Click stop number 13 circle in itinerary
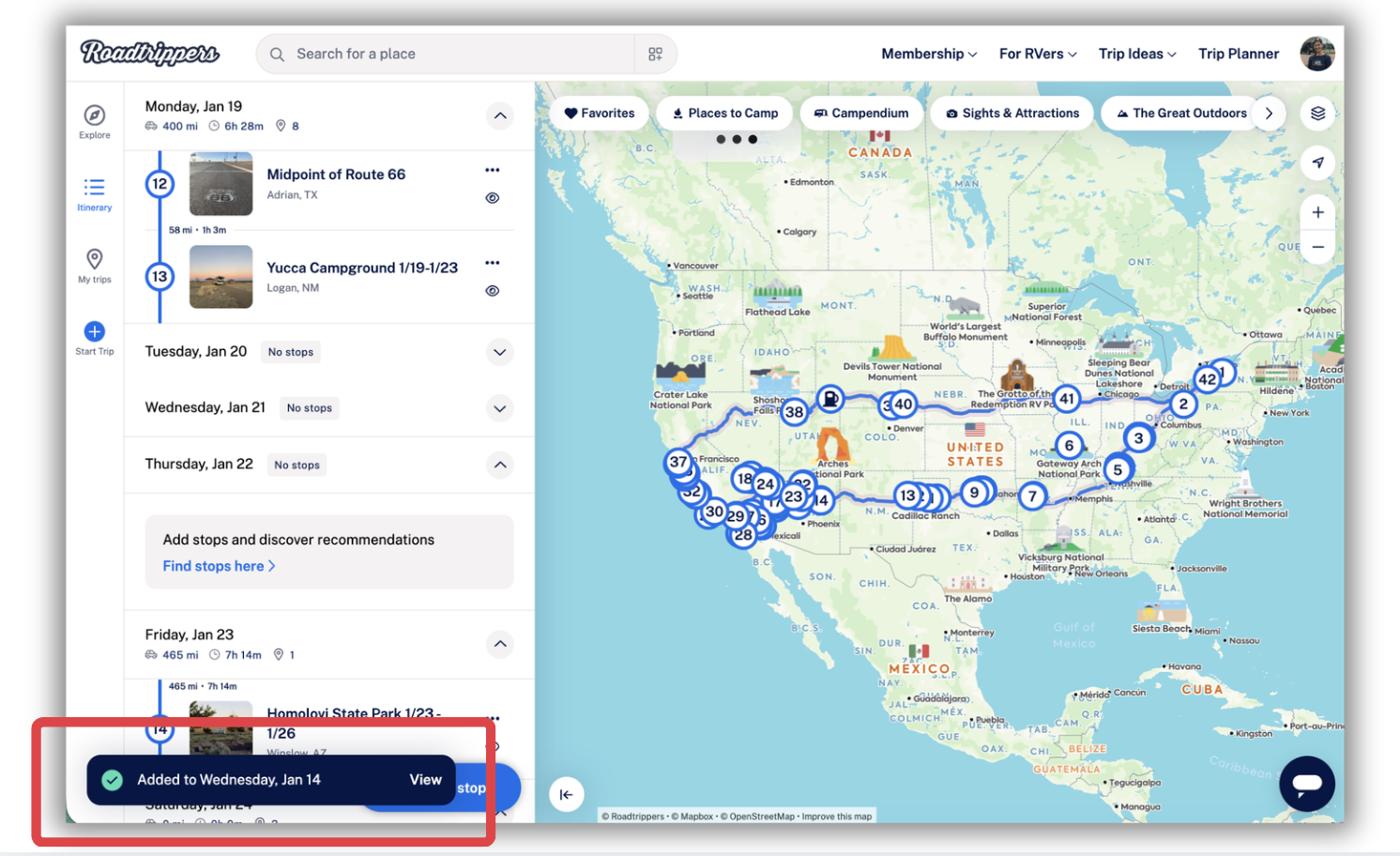Screen dimensions: 1400x856 point(160,277)
